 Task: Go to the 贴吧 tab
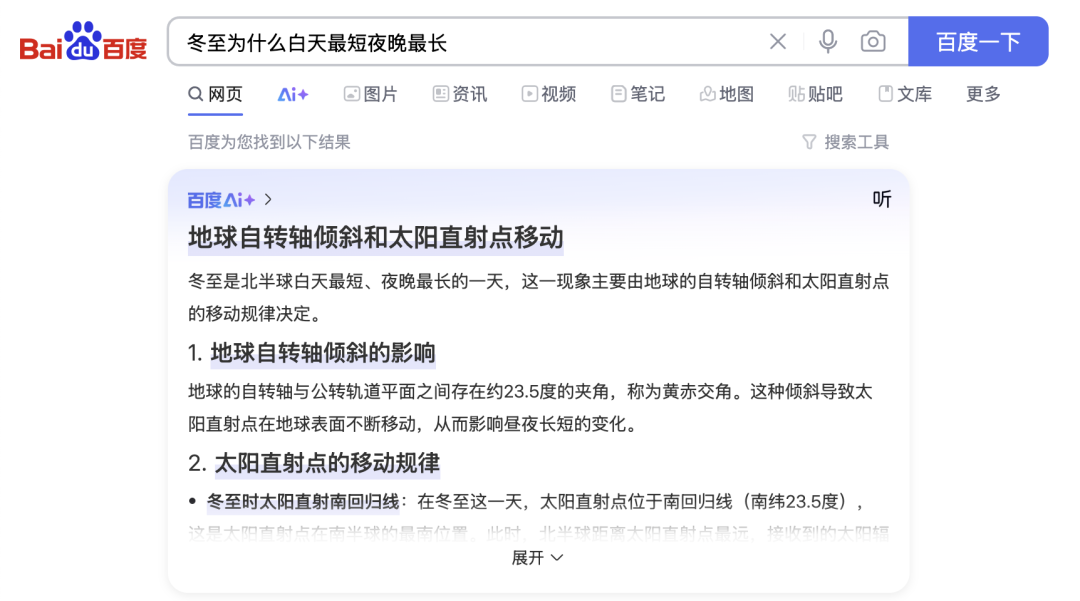pos(816,94)
